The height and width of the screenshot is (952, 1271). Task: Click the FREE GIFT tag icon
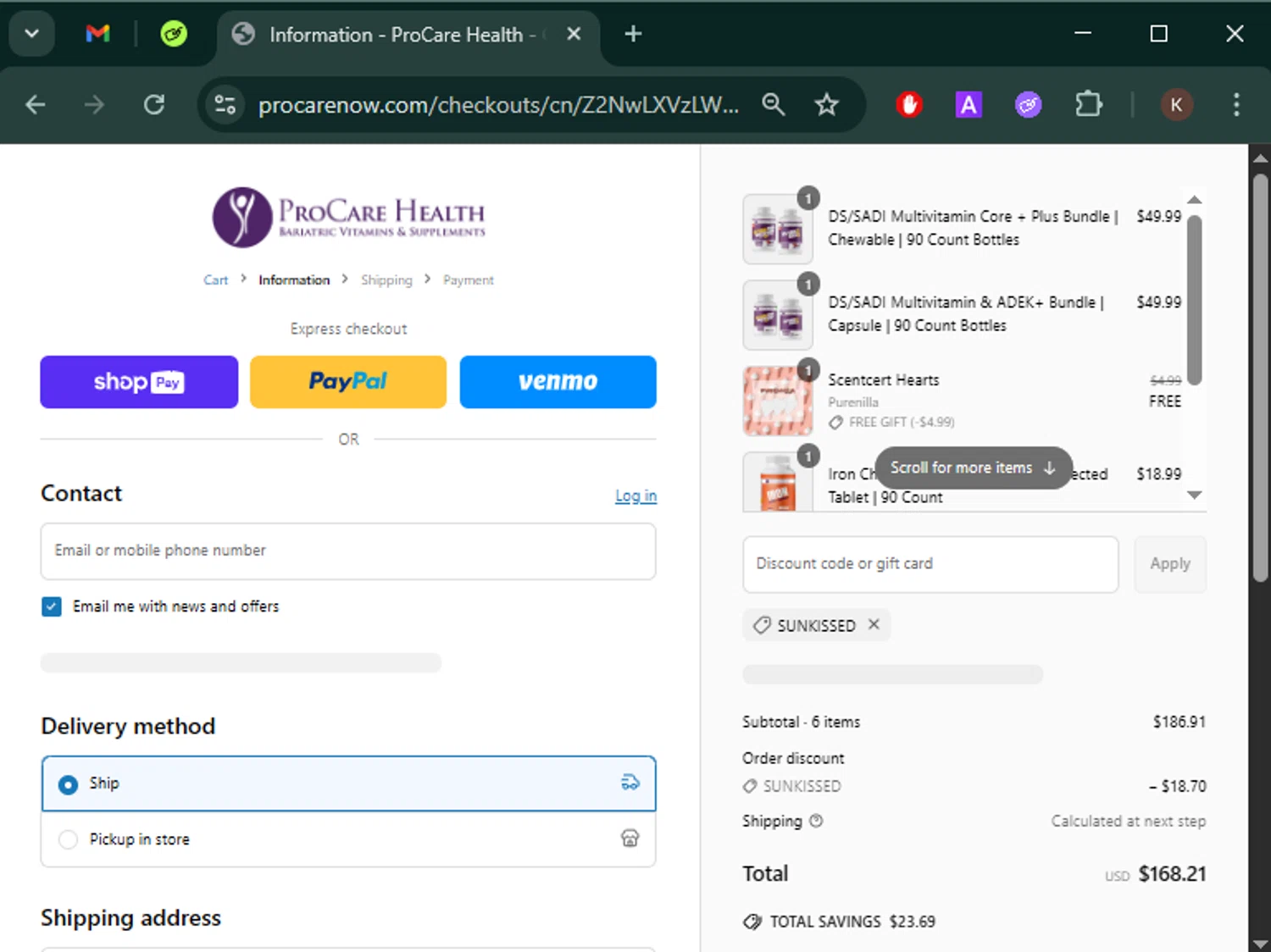click(x=835, y=422)
